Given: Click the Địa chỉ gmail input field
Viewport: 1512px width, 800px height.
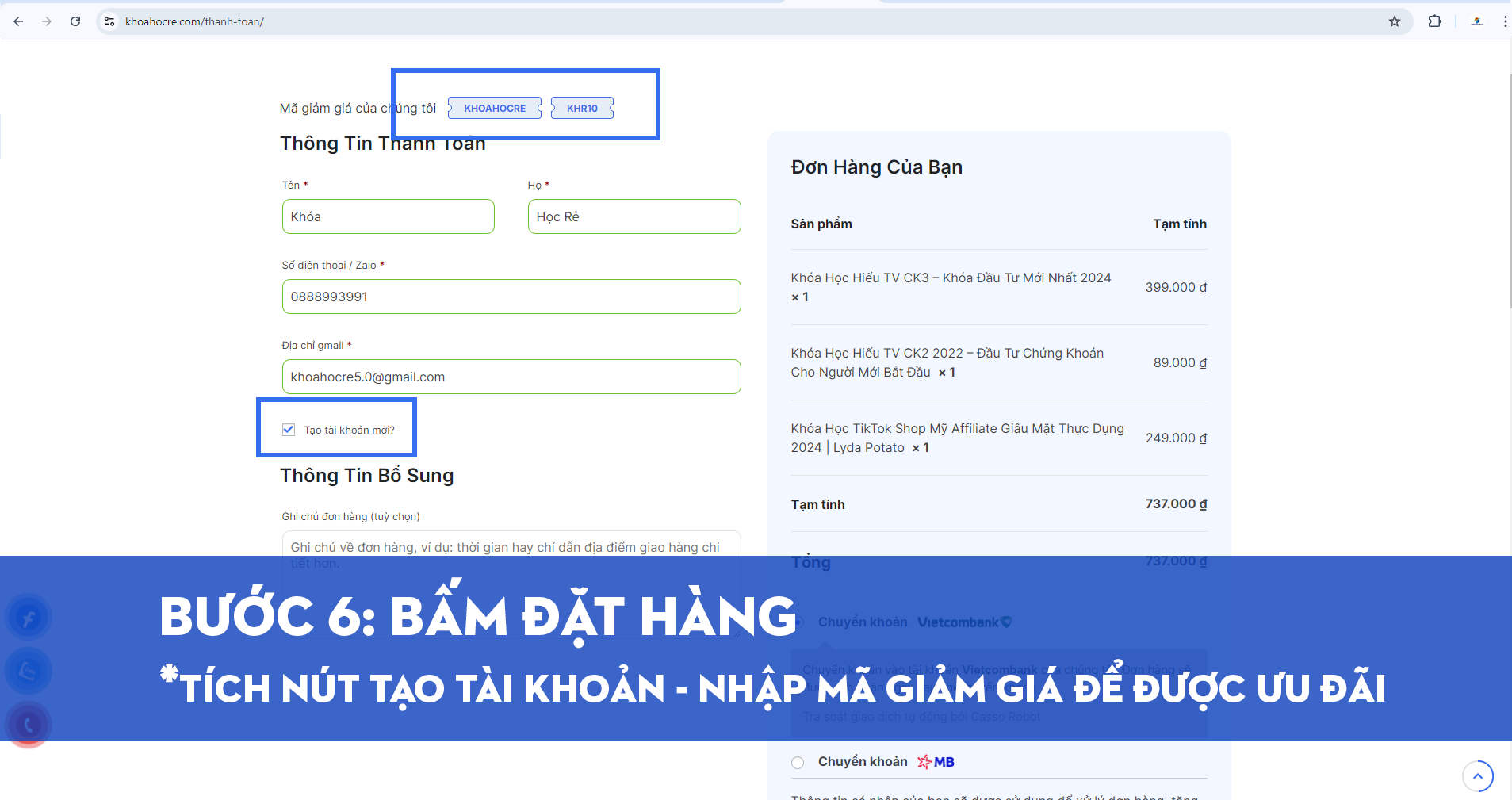Looking at the screenshot, I should click(511, 377).
